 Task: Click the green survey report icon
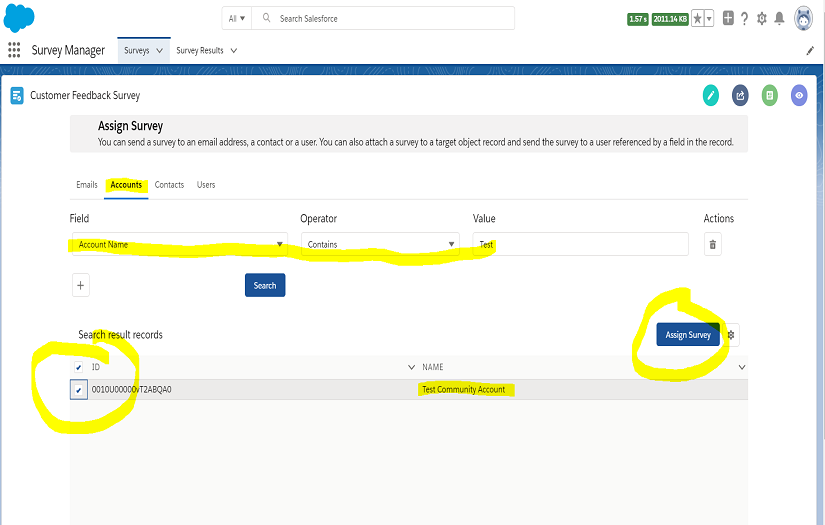point(770,95)
